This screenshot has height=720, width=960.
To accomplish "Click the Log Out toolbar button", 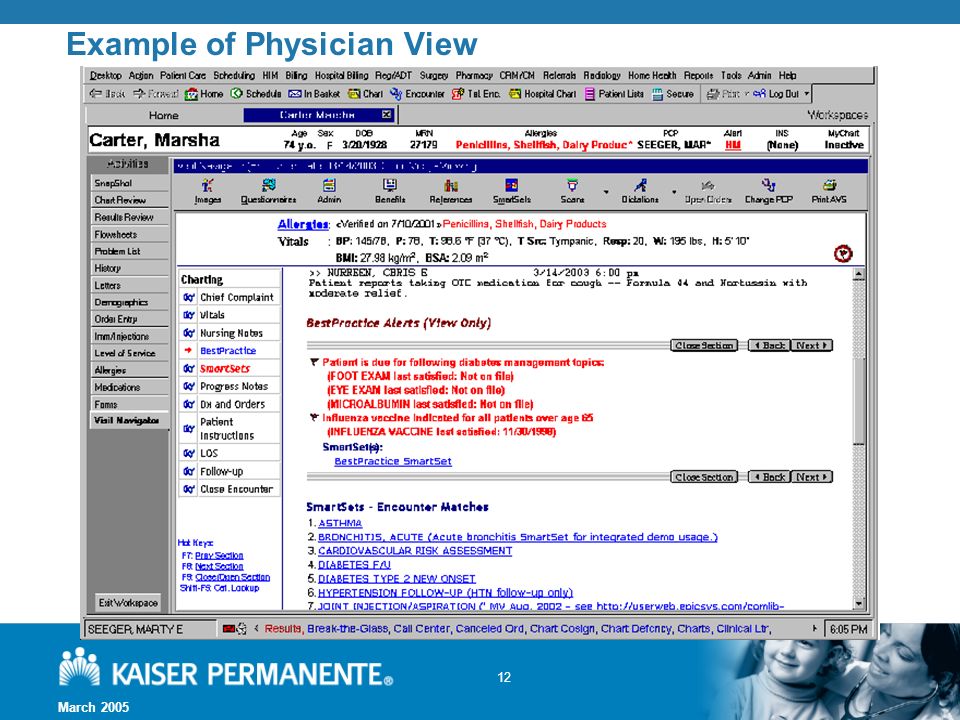I will coord(776,94).
